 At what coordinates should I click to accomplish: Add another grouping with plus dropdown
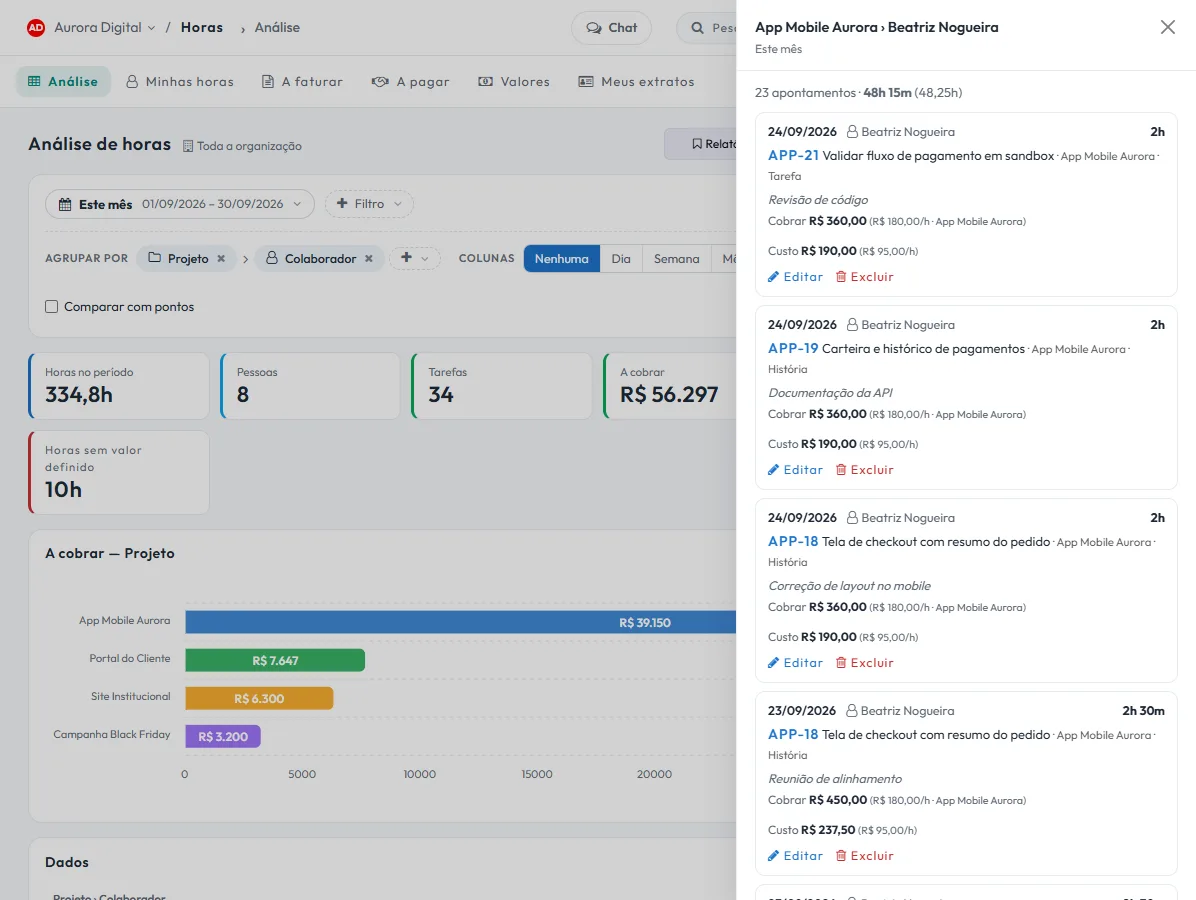coord(414,258)
